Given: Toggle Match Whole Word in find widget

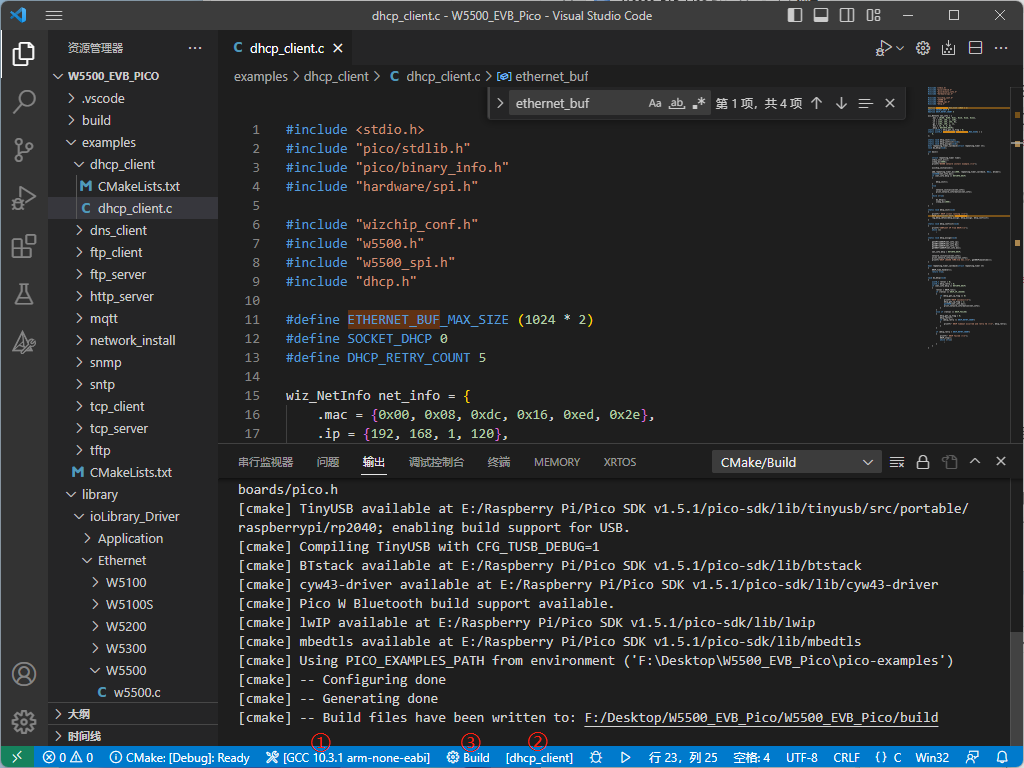Looking at the screenshot, I should (677, 103).
